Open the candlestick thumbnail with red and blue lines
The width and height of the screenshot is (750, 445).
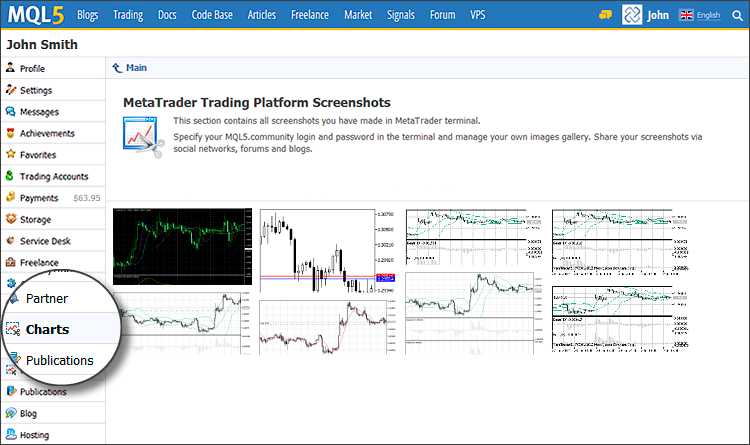327,251
